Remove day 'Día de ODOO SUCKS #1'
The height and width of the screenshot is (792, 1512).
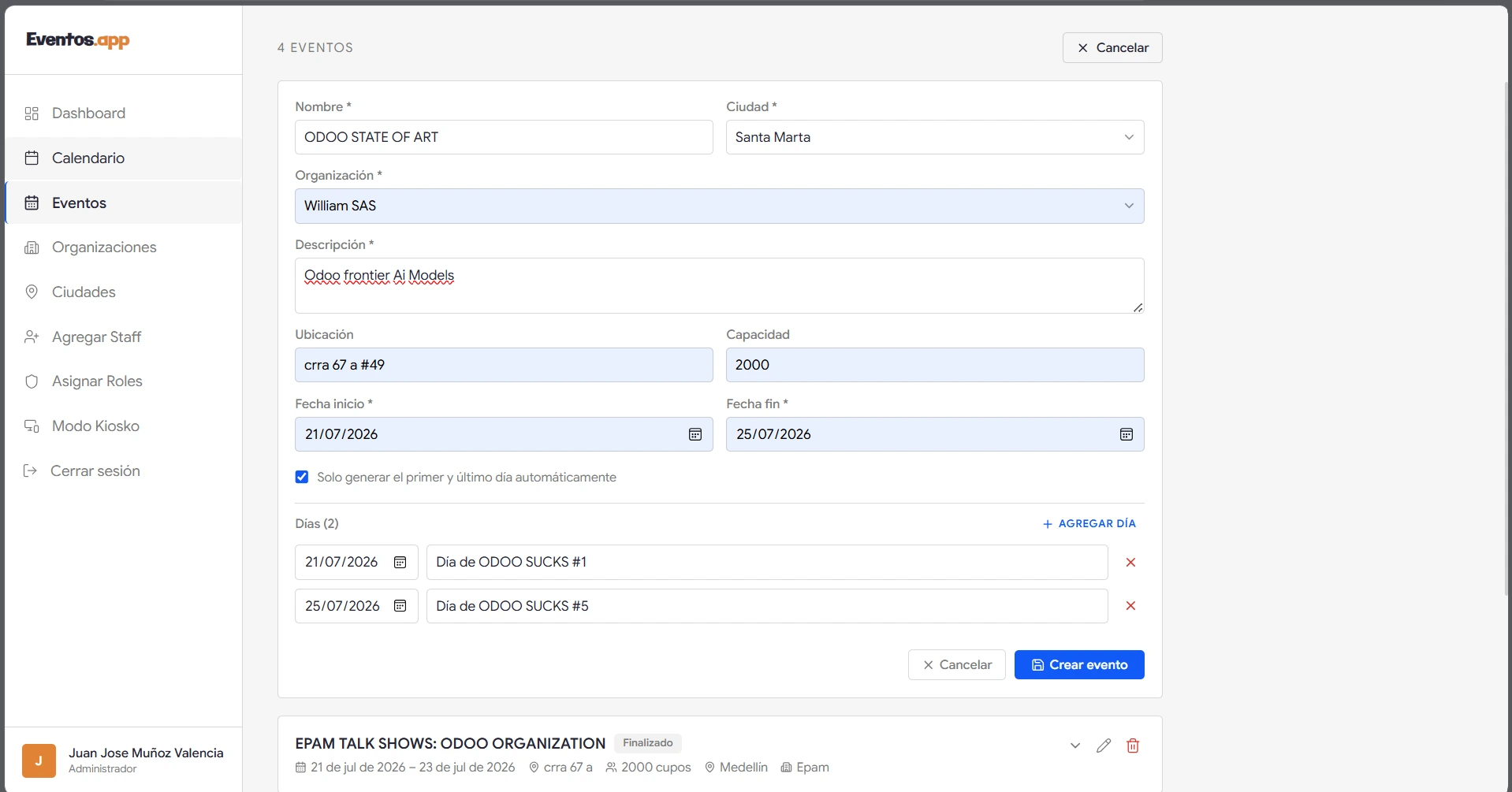[1130, 563]
